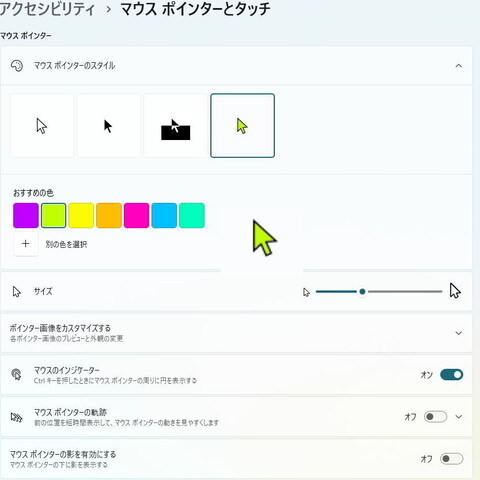Image resolution: width=480 pixels, height=480 pixels.
Task: Click the small cursor icon at slider start
Action: pyautogui.click(x=306, y=292)
